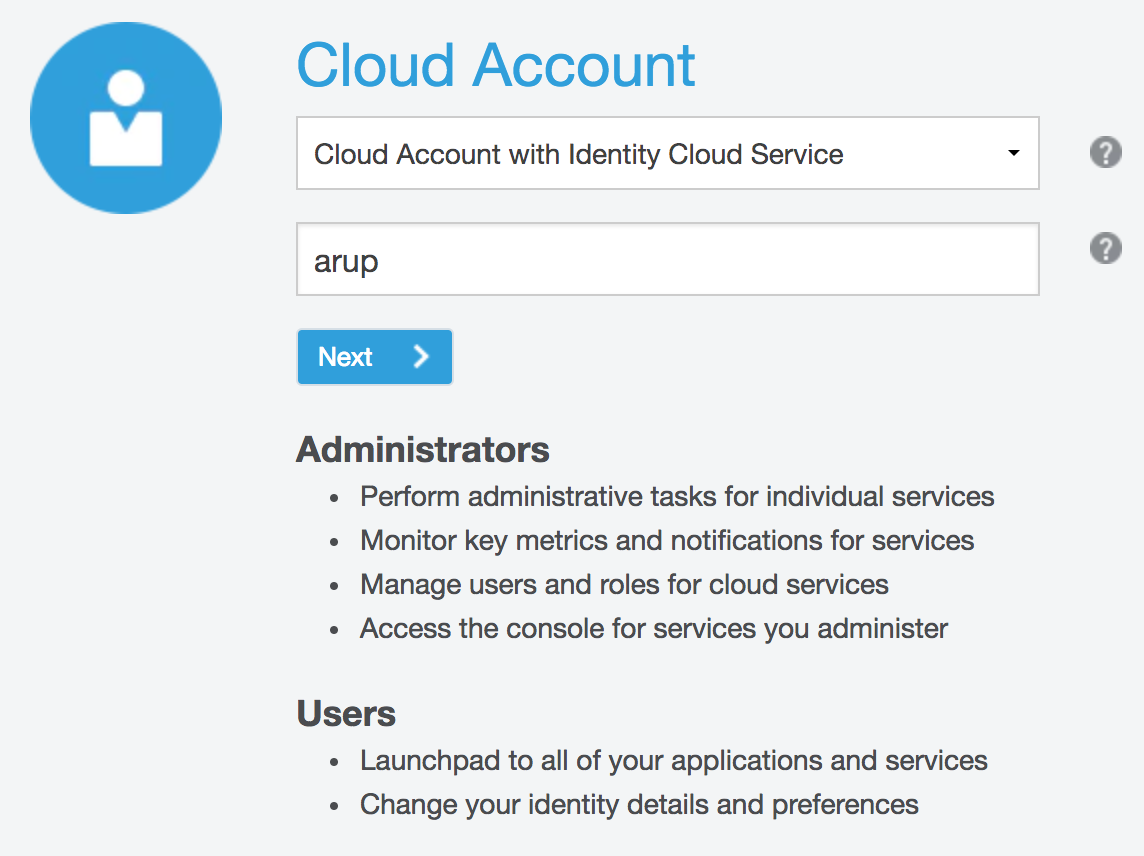
Task: Click the Users section heading
Action: click(346, 714)
